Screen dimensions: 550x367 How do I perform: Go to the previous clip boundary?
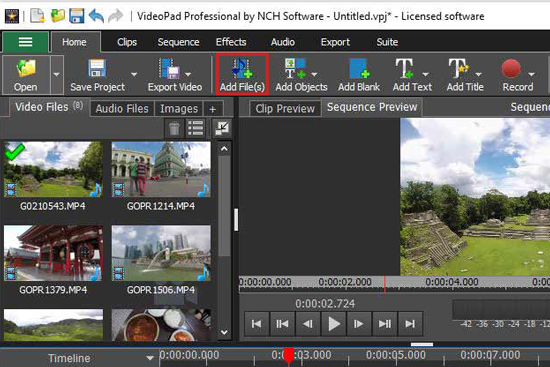click(282, 323)
